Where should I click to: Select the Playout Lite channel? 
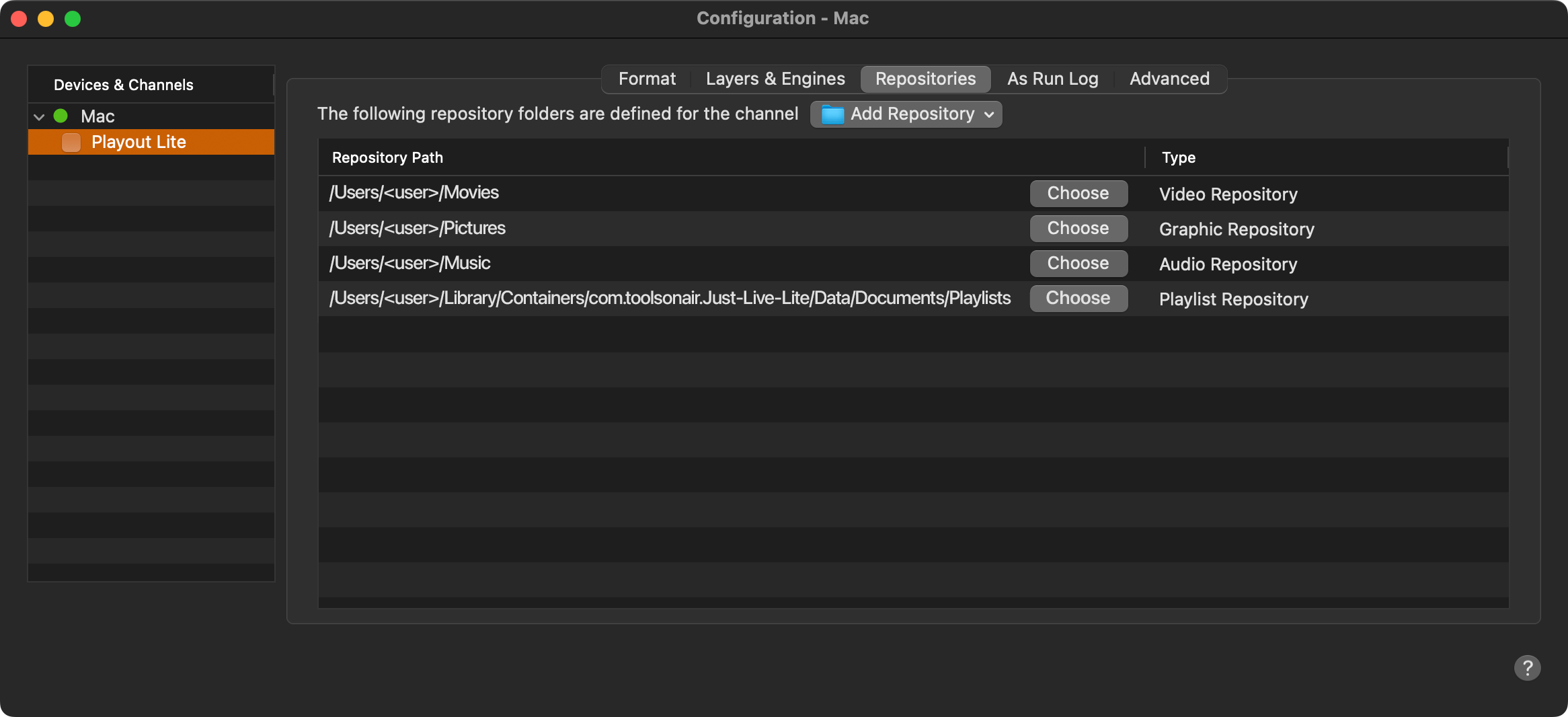(151, 142)
